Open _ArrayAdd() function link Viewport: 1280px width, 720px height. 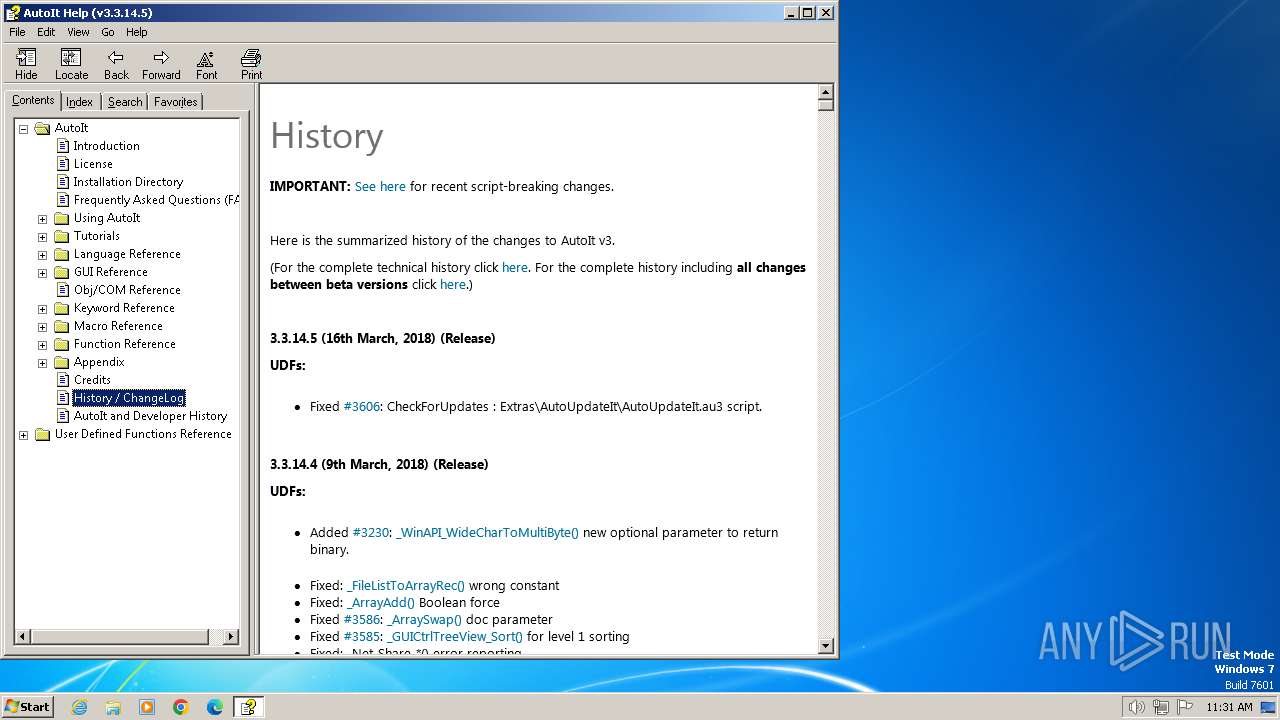(381, 602)
